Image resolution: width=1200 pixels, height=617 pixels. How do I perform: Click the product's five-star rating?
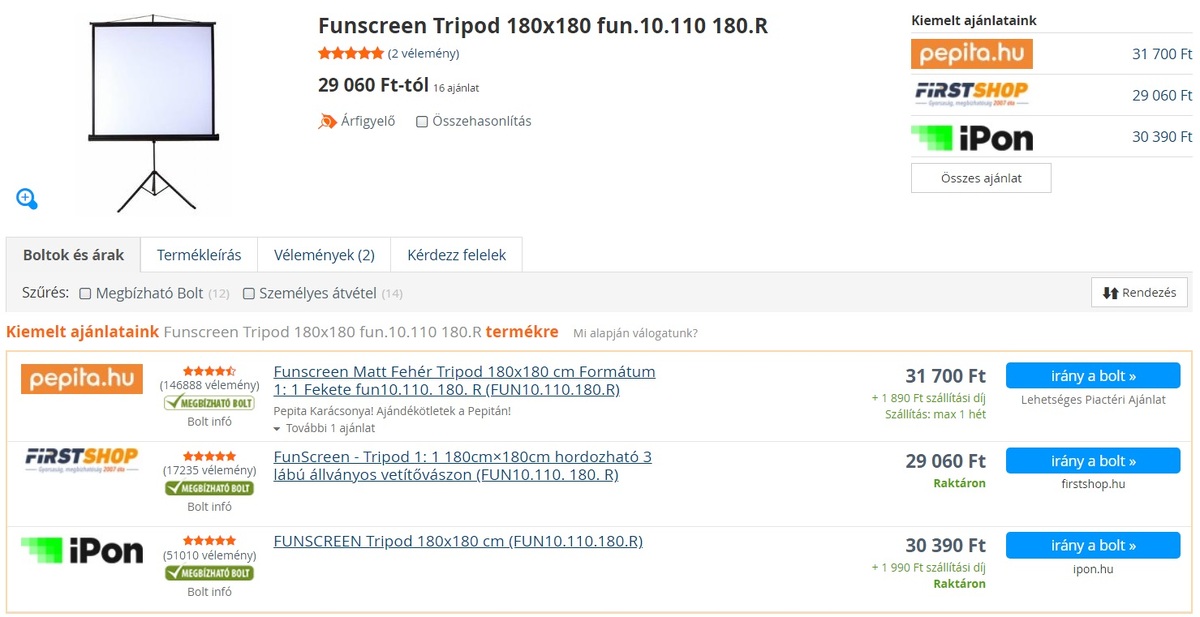tap(351, 54)
